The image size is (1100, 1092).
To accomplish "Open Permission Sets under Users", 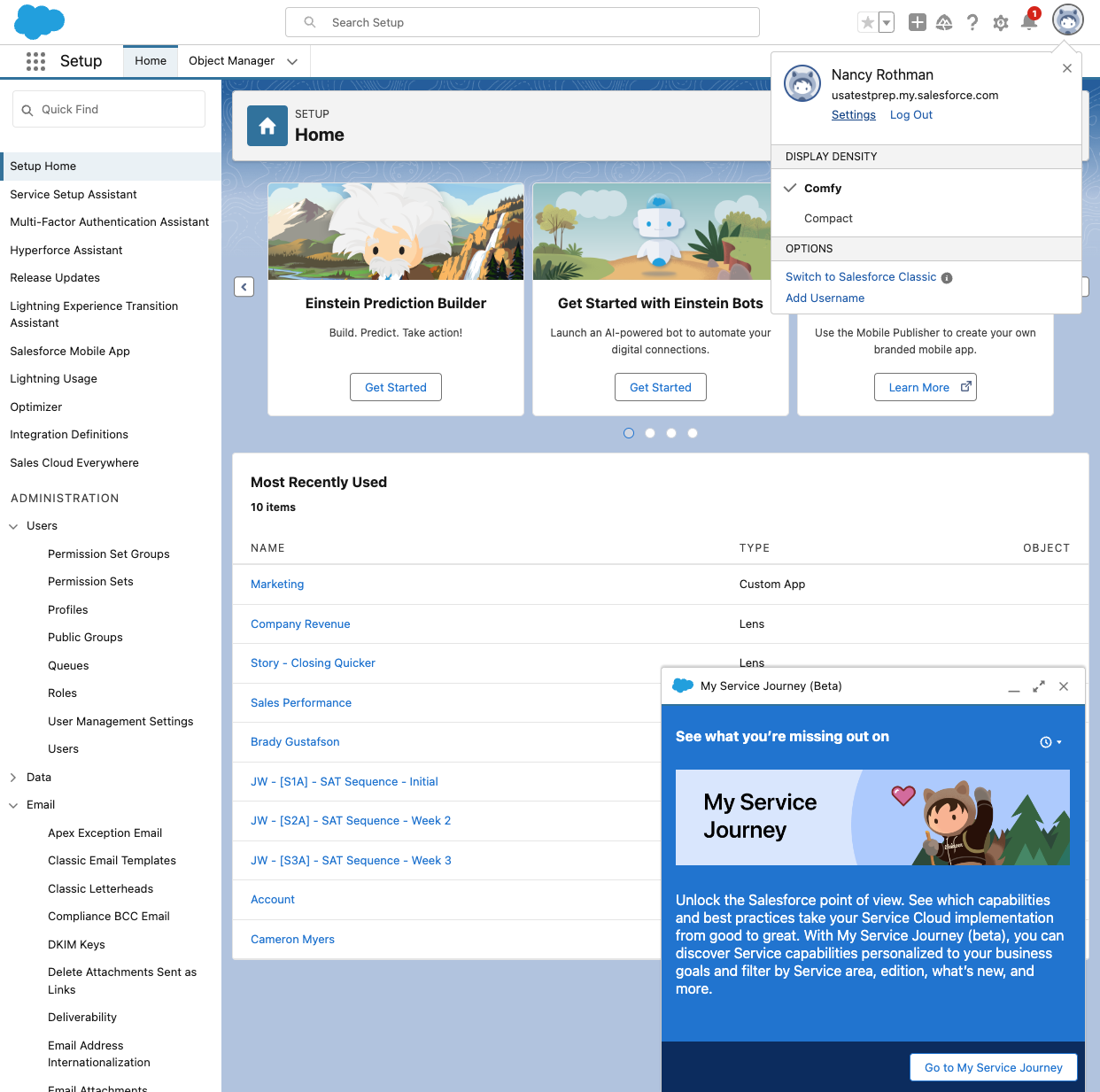I will pos(90,582).
